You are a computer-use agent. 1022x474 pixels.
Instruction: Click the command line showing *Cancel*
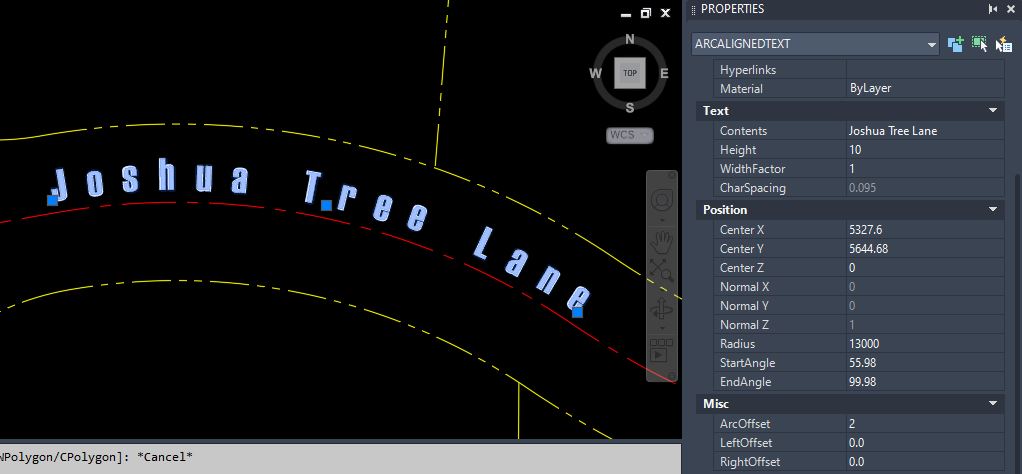[x=340, y=457]
